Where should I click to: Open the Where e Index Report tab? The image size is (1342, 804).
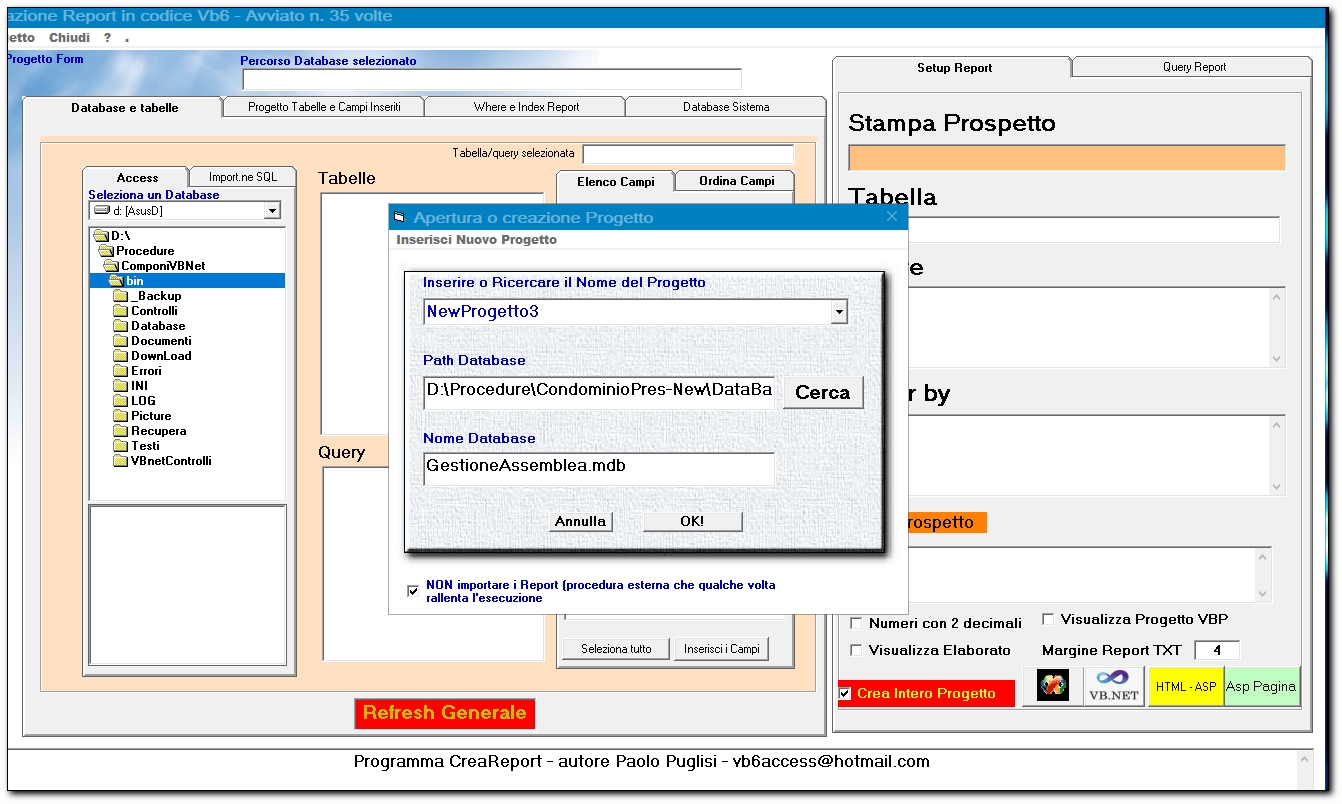[526, 107]
